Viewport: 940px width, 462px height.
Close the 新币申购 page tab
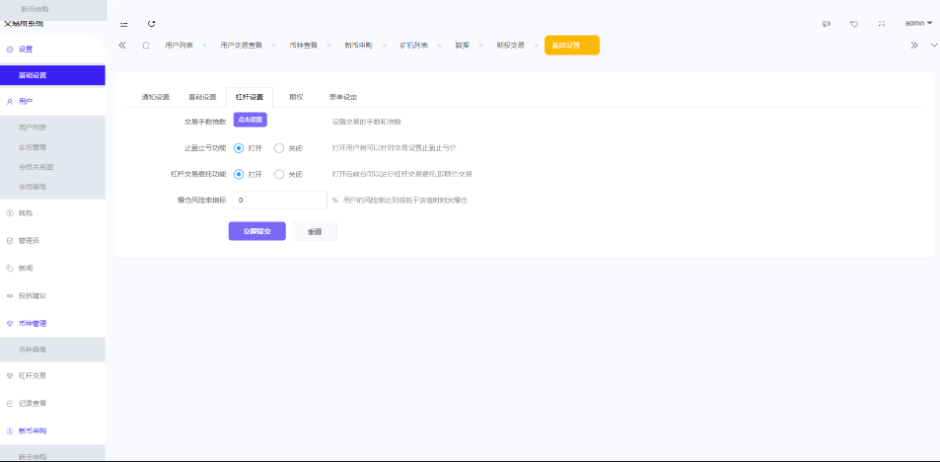[384, 46]
